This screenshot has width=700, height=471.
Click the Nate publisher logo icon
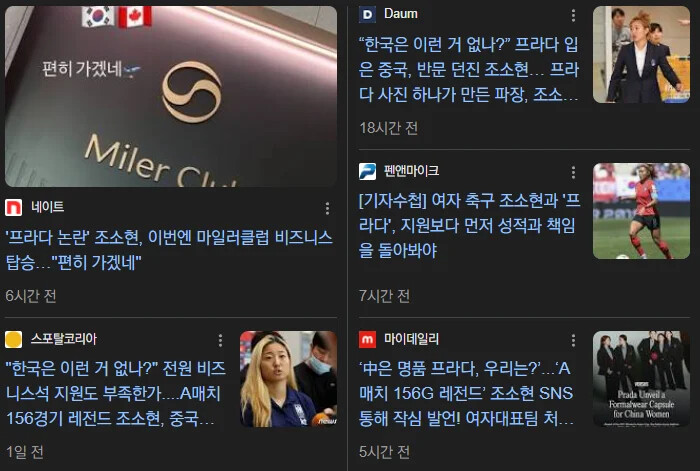13,208
